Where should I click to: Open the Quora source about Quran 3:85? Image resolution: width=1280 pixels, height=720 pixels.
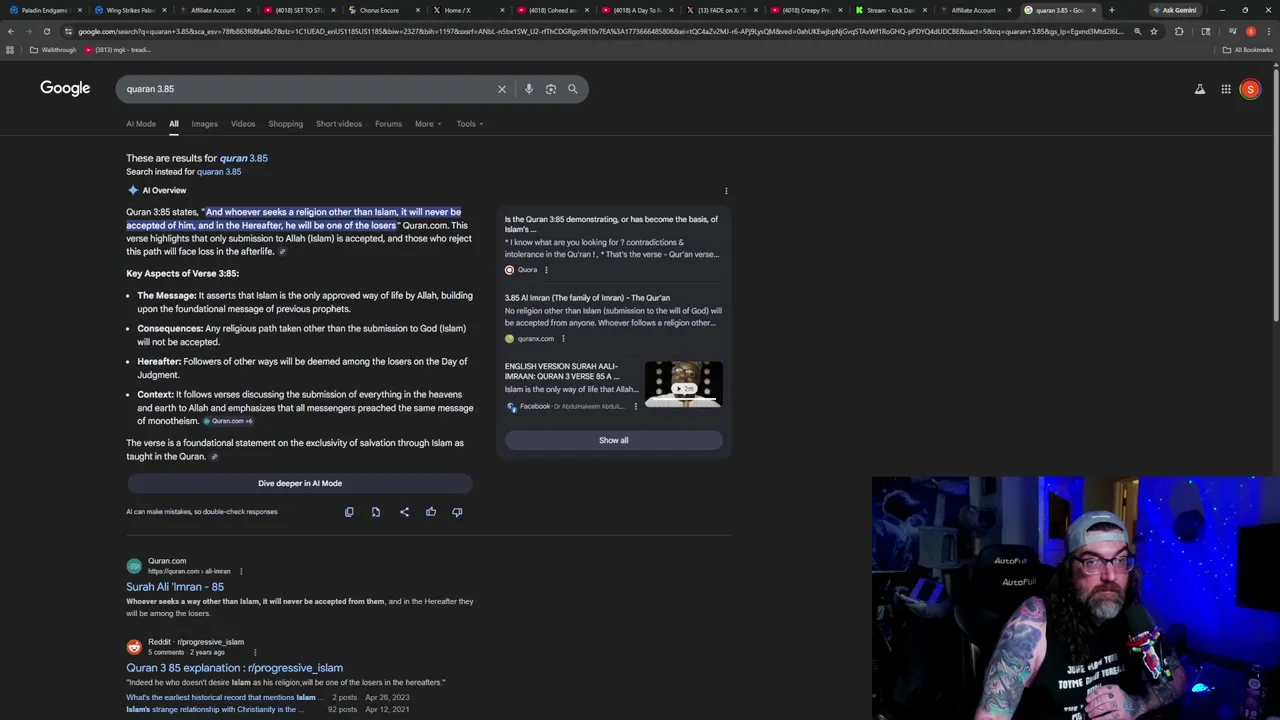[x=611, y=224]
